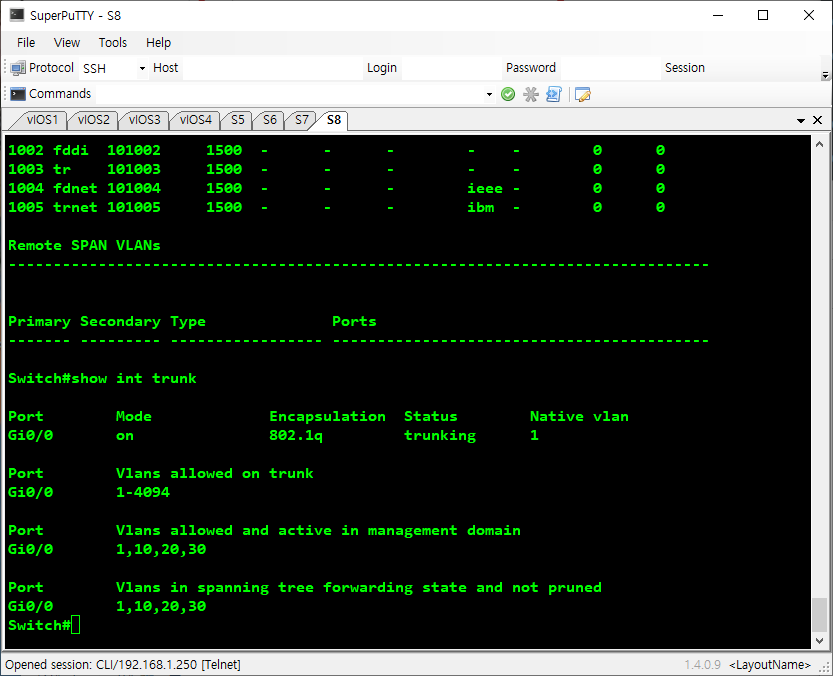Minimize the SuperPuTTY window
The height and width of the screenshot is (676, 833).
(718, 15)
